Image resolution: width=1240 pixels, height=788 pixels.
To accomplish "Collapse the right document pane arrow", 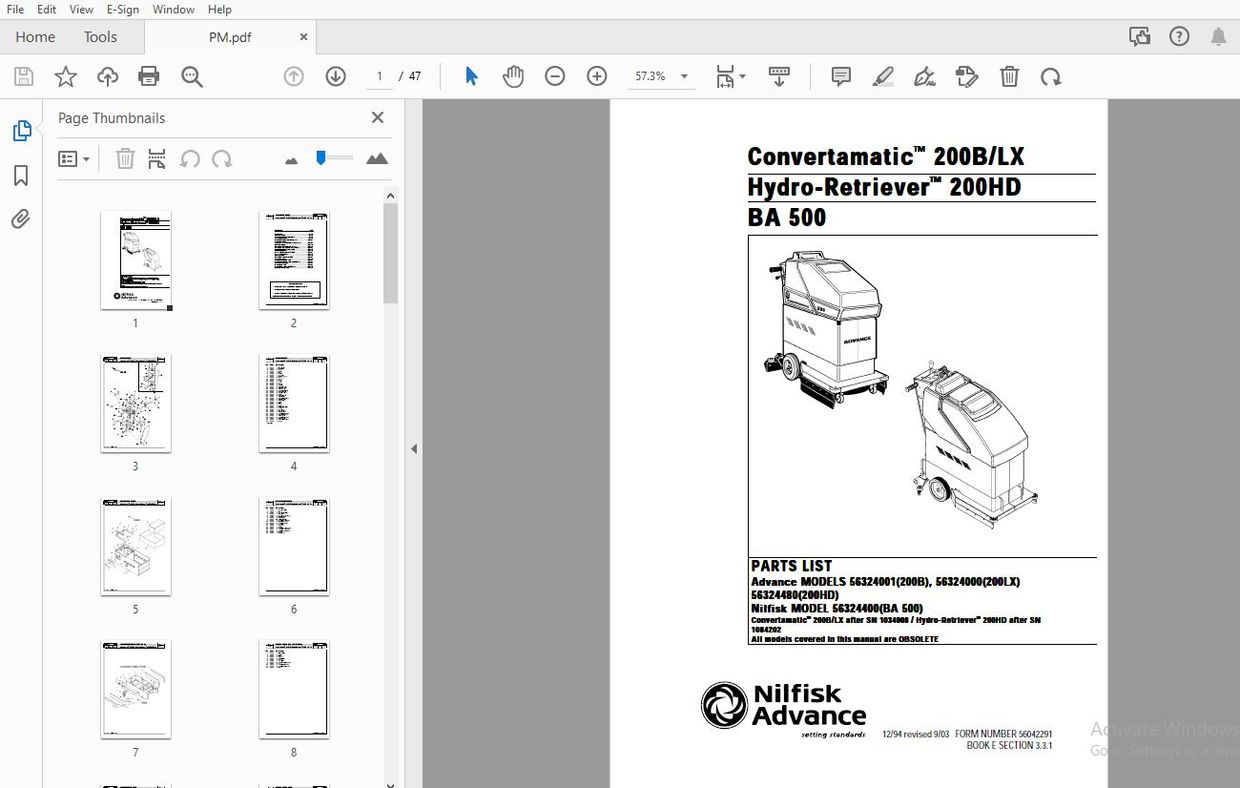I will (x=413, y=448).
